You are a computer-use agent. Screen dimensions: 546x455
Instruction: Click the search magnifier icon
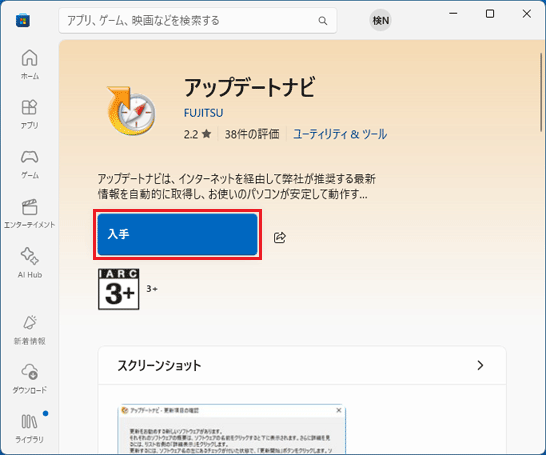[323, 21]
